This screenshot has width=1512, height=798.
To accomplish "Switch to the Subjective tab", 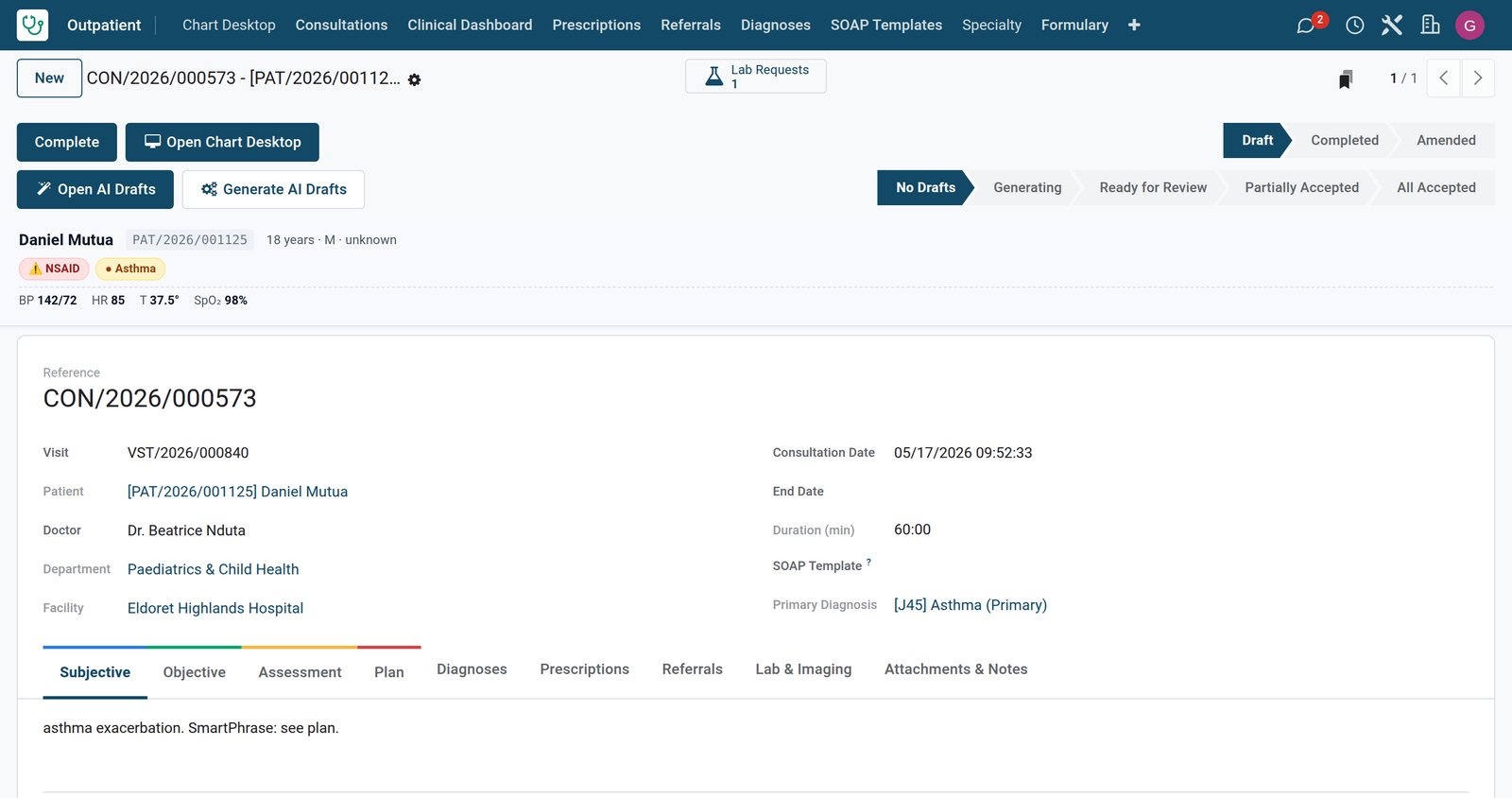I will (x=95, y=672).
